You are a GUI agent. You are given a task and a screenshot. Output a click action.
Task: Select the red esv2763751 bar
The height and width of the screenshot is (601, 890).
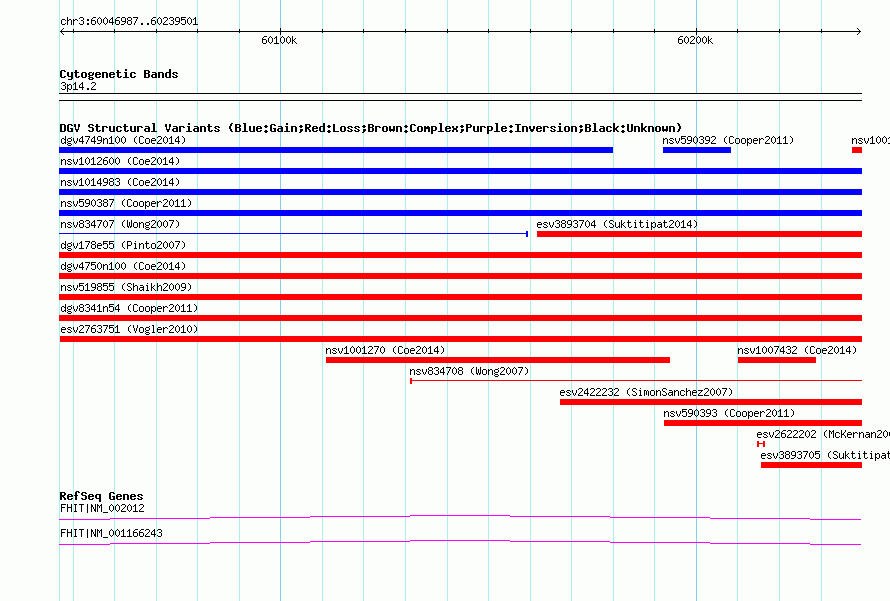(460, 339)
